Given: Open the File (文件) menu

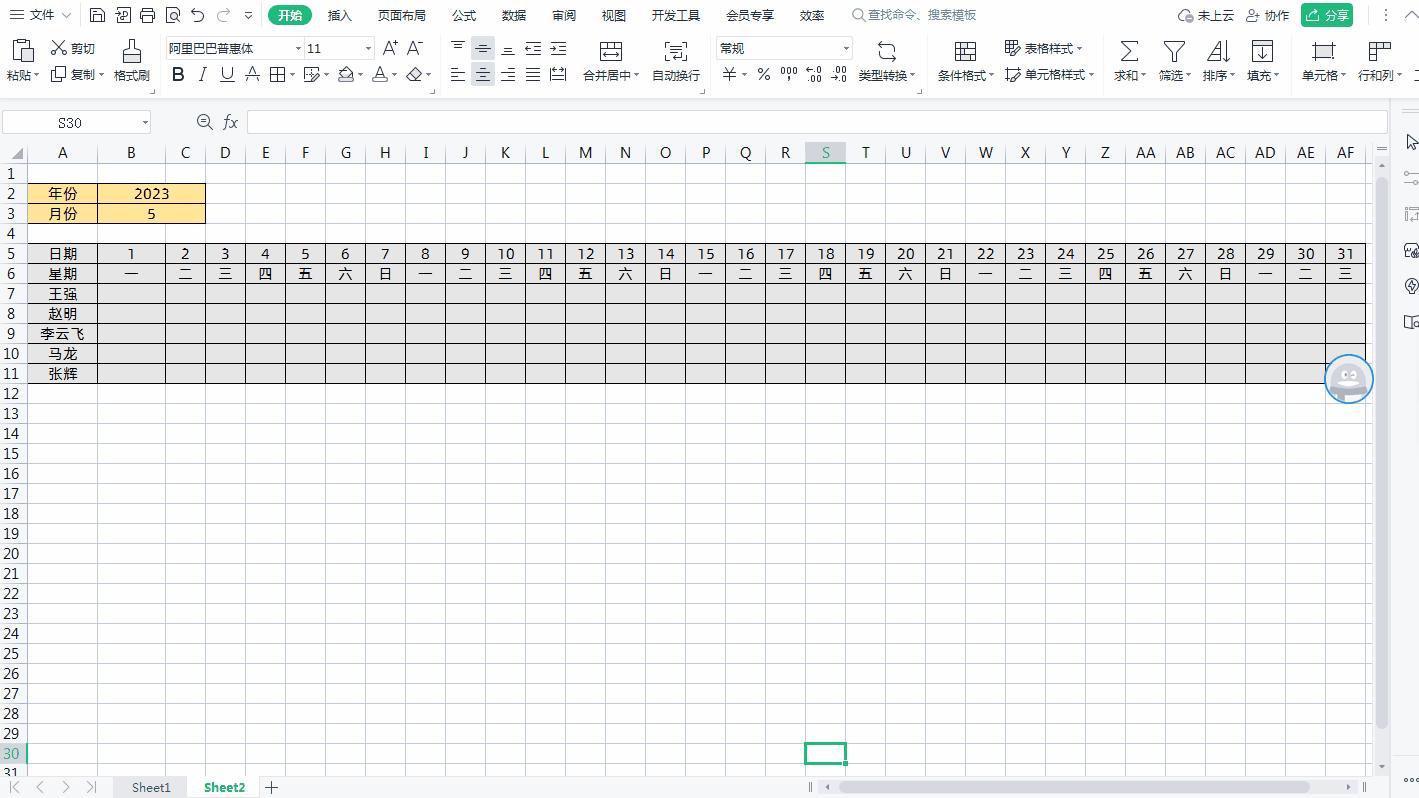Looking at the screenshot, I should (39, 15).
